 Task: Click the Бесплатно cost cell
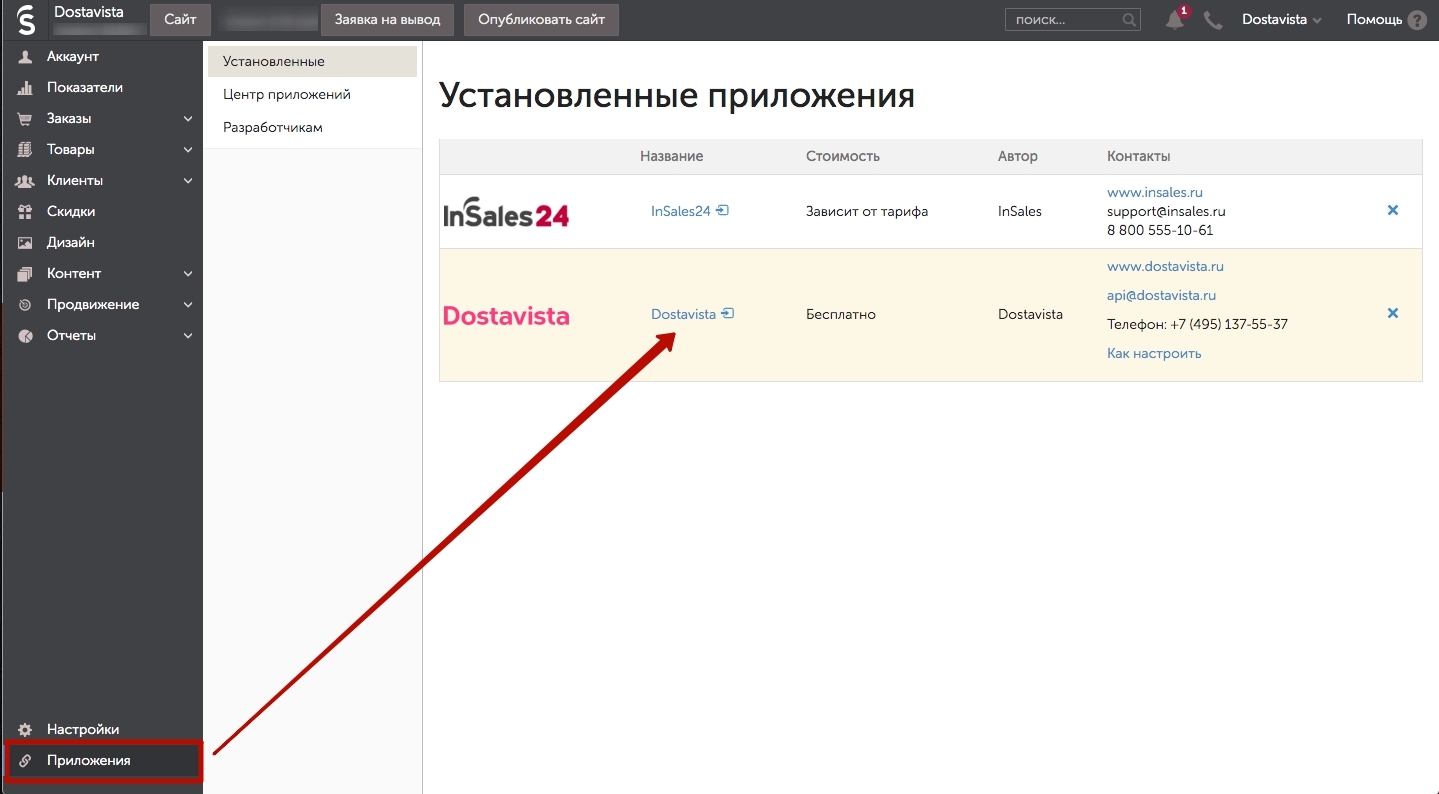coord(841,315)
